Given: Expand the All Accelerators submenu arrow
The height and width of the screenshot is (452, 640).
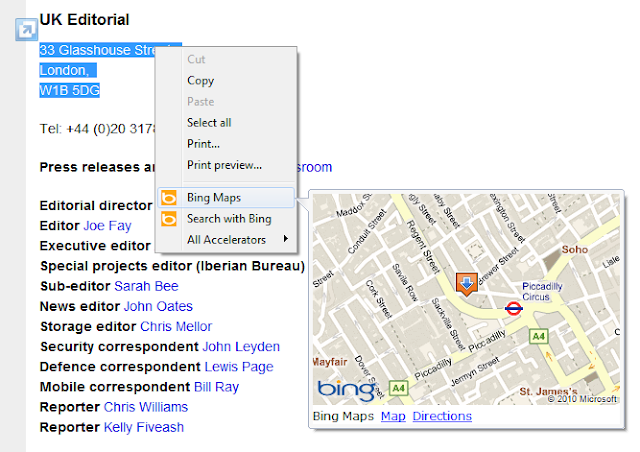Looking at the screenshot, I should (x=286, y=239).
